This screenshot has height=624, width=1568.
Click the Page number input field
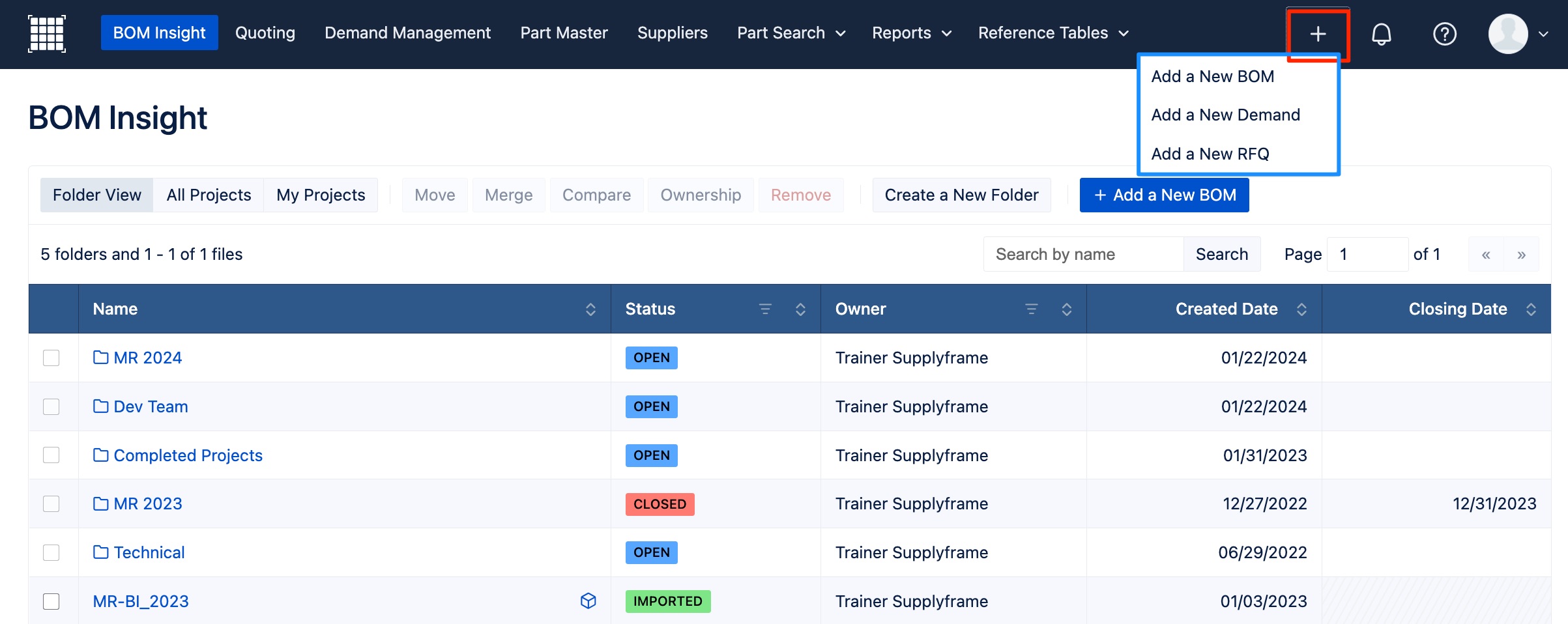click(x=1367, y=254)
